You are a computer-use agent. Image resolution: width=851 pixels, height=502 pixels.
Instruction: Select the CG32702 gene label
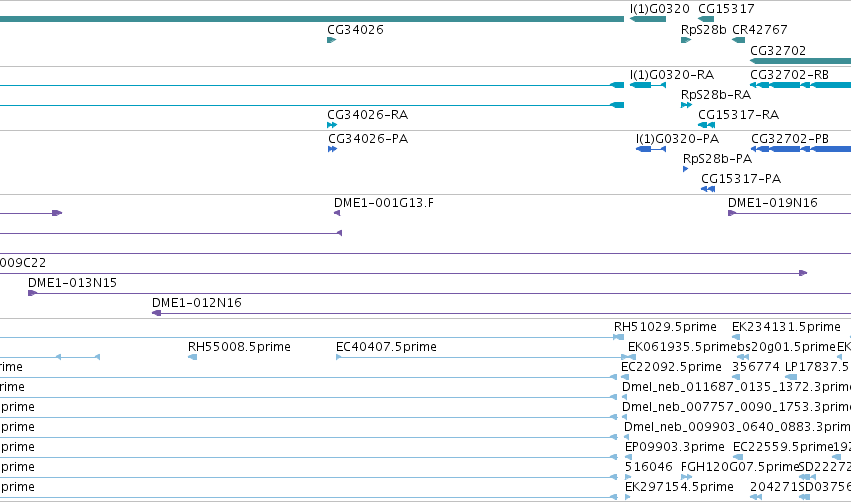click(778, 51)
